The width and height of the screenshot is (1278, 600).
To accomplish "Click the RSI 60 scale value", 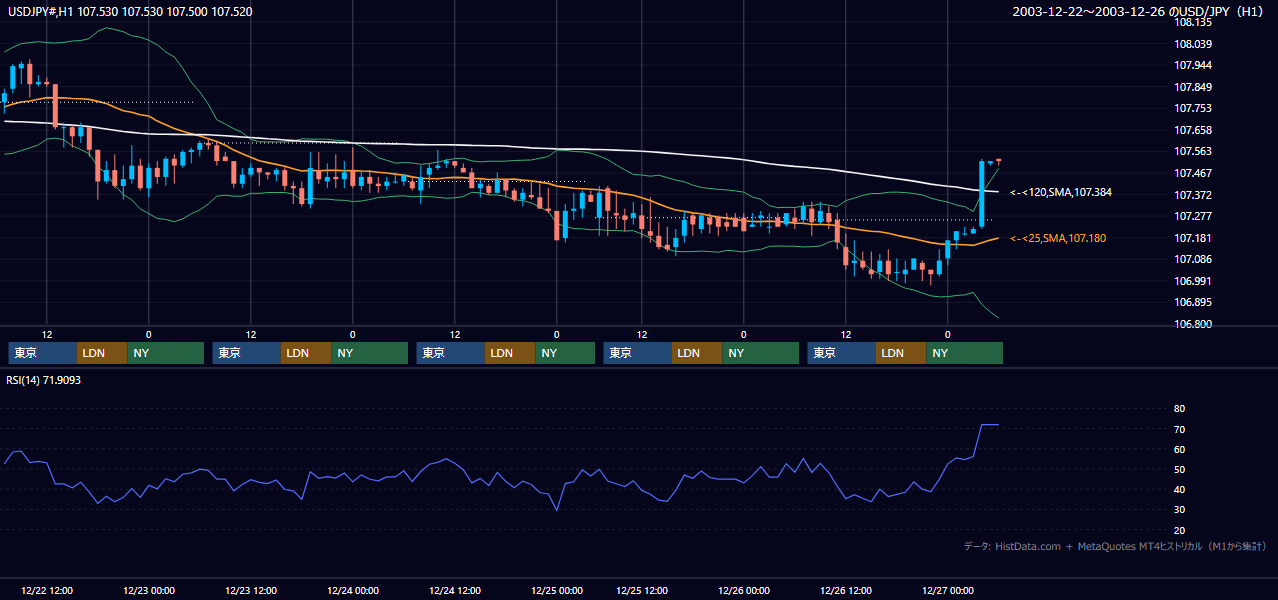I will 1180,449.
